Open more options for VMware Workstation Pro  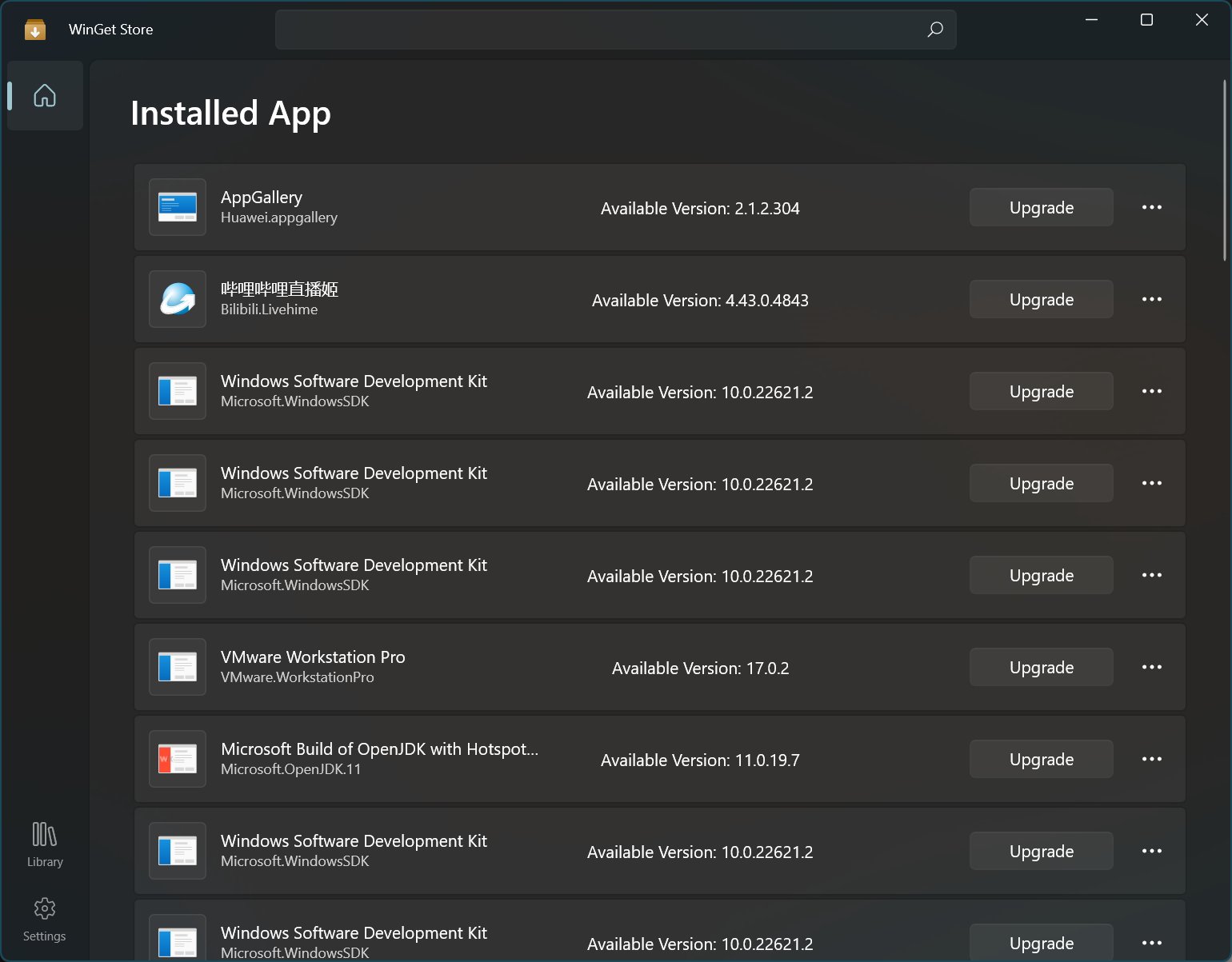1151,667
